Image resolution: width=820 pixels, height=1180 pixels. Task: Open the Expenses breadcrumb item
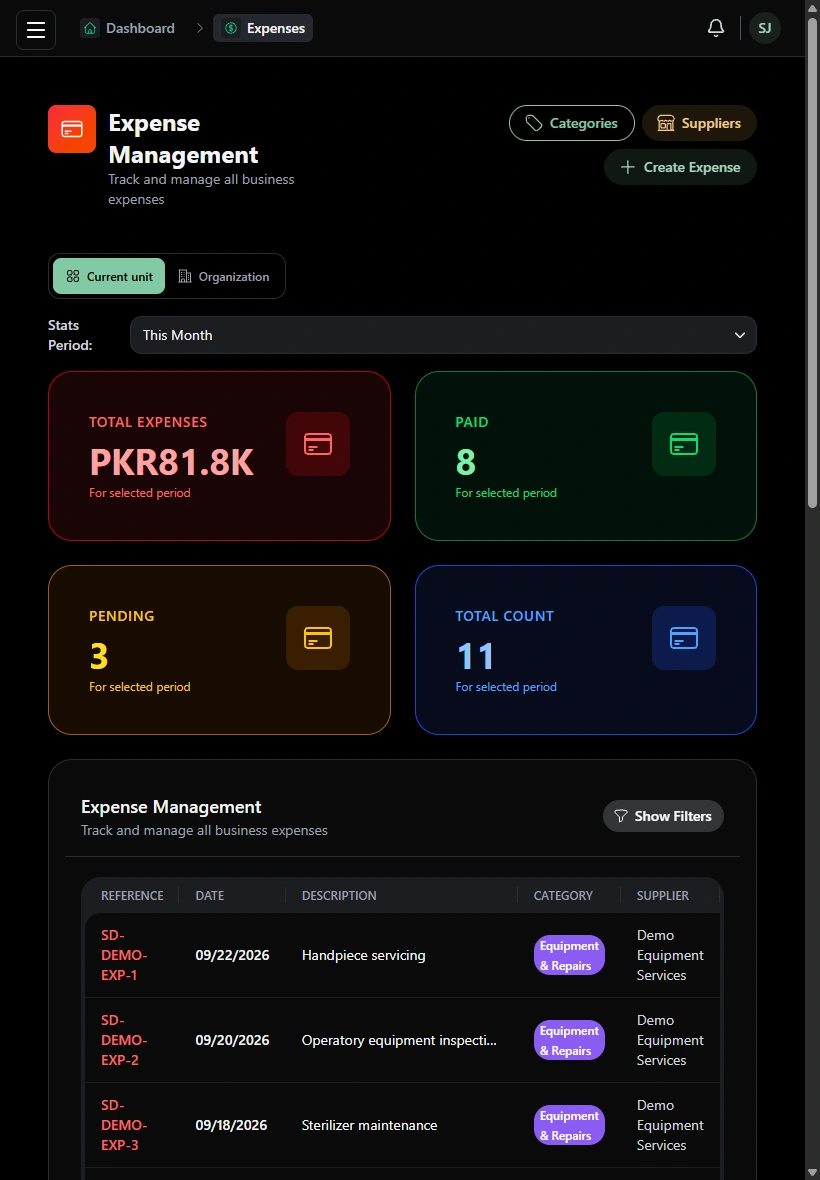(x=263, y=29)
